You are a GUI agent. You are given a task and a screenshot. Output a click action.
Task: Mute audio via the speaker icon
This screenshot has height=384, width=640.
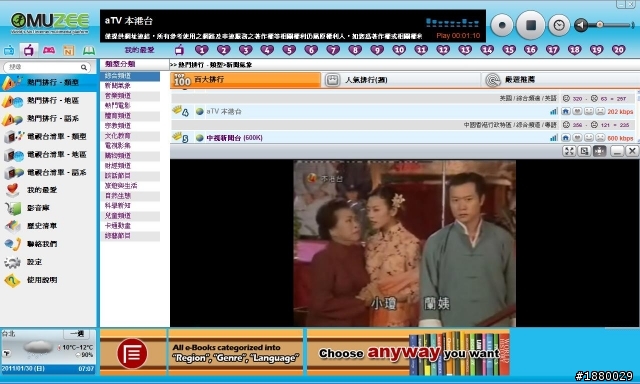[x=581, y=25]
